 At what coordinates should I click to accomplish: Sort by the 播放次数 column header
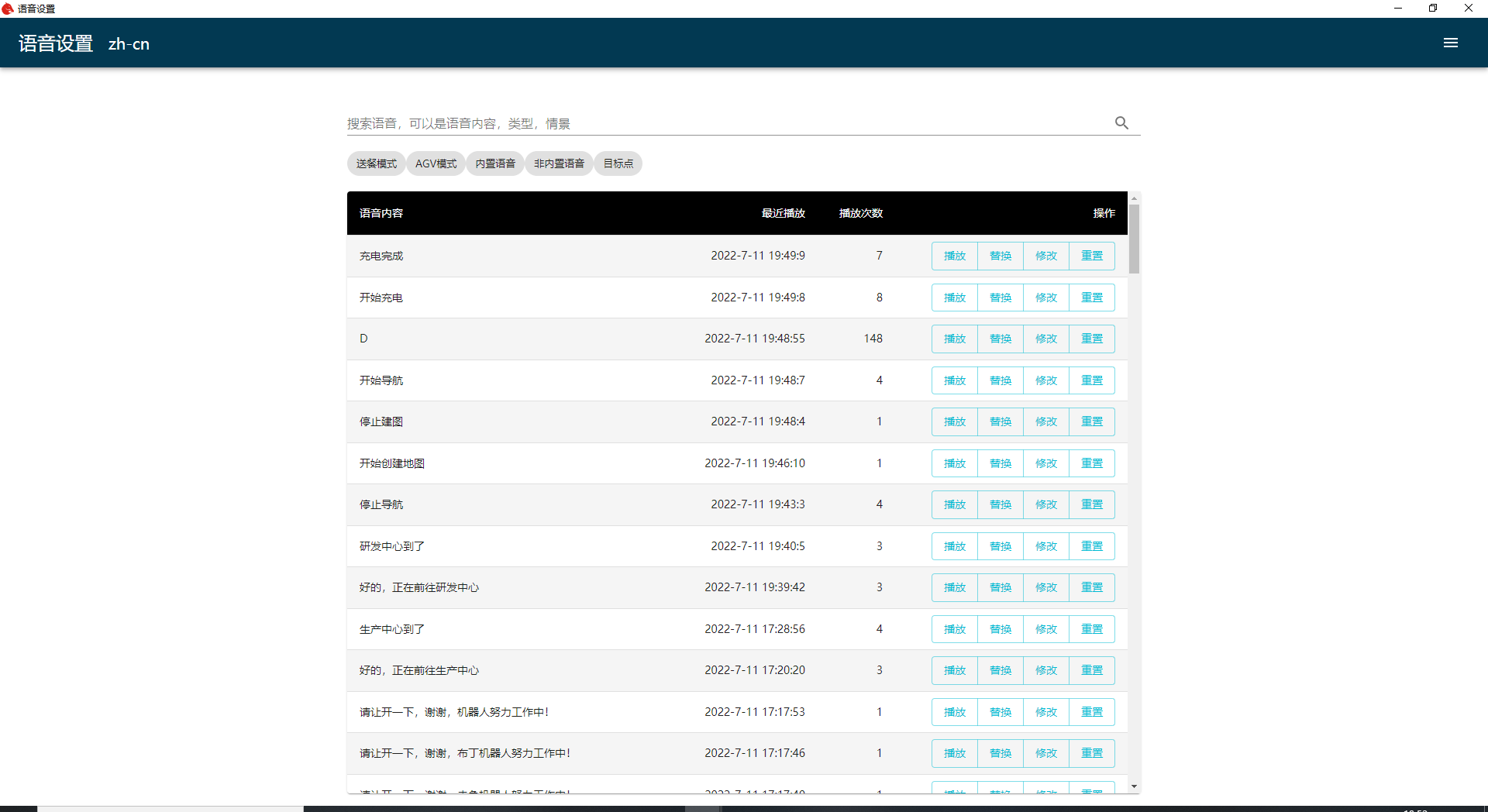click(860, 213)
